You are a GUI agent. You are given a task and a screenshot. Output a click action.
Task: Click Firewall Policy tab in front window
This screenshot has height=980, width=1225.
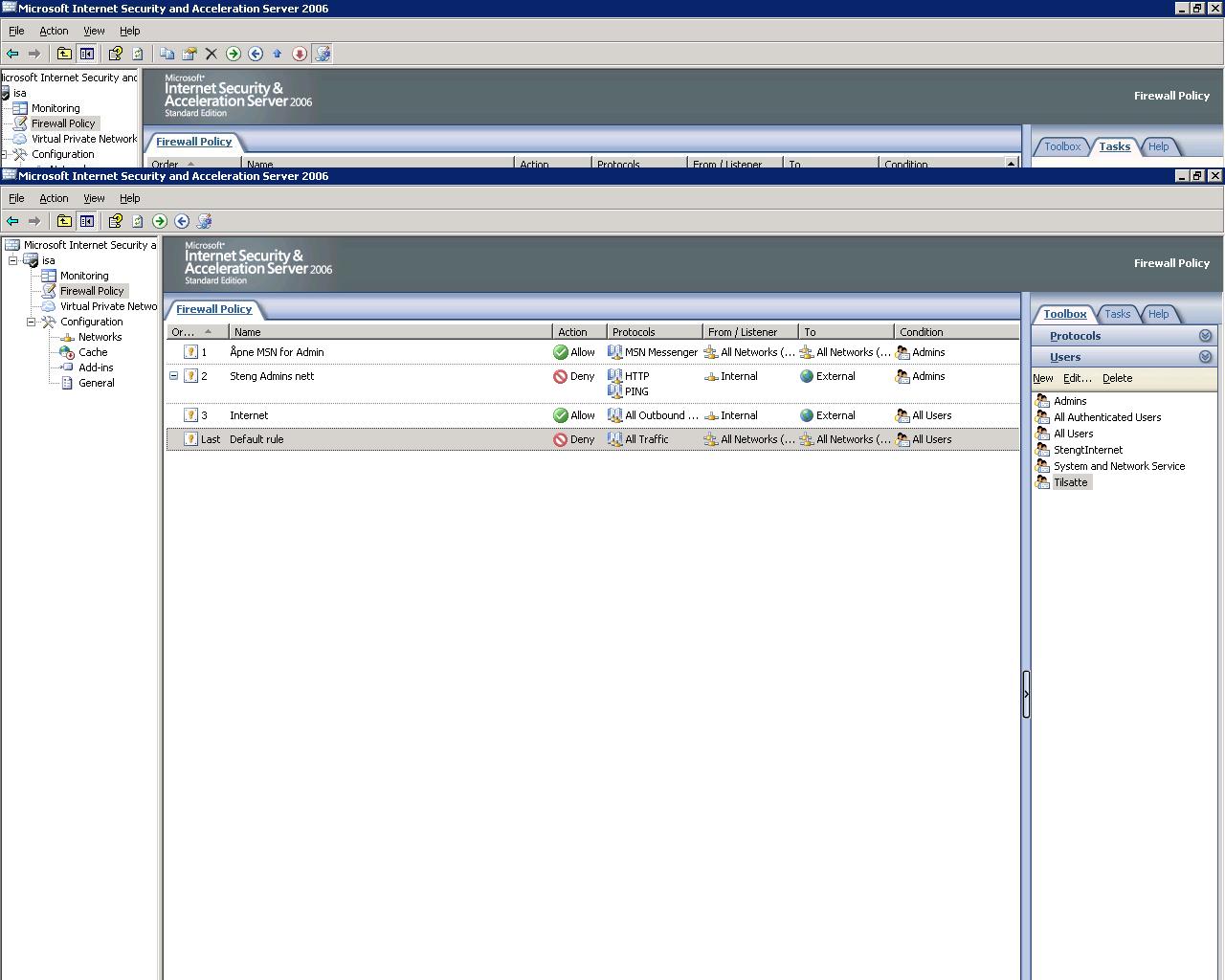(x=214, y=309)
